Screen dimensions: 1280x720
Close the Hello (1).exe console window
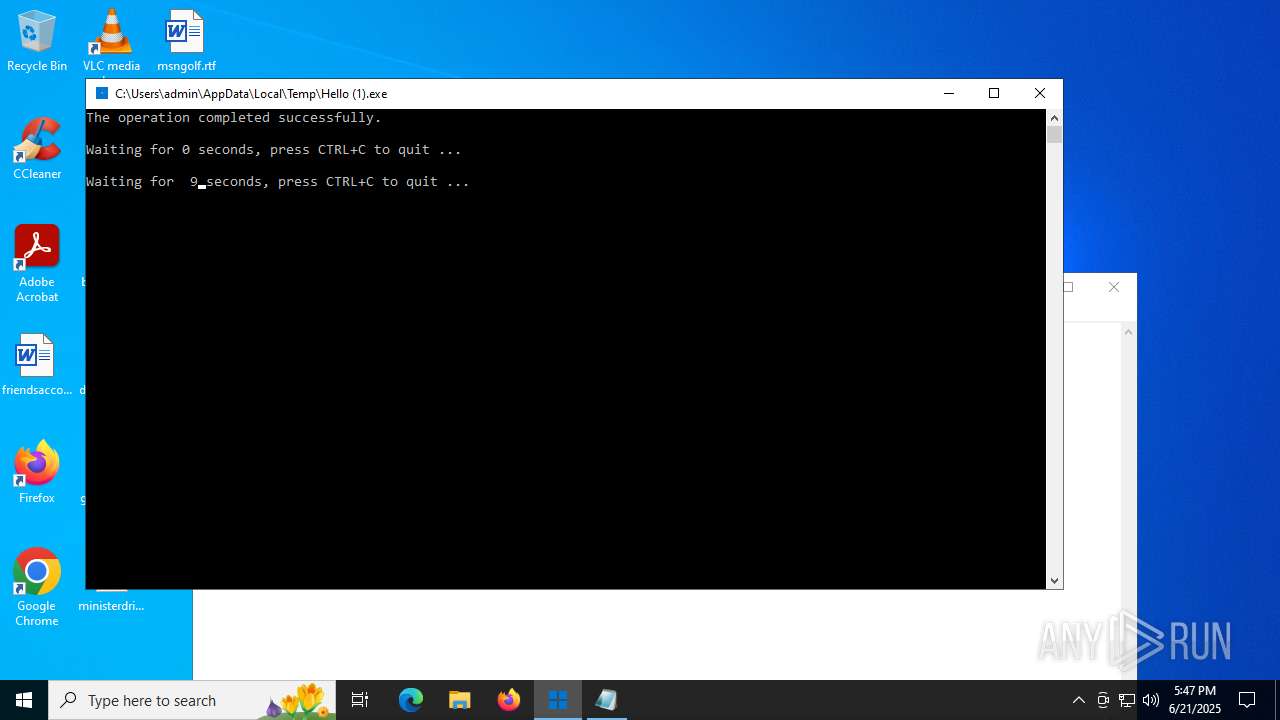(1040, 93)
